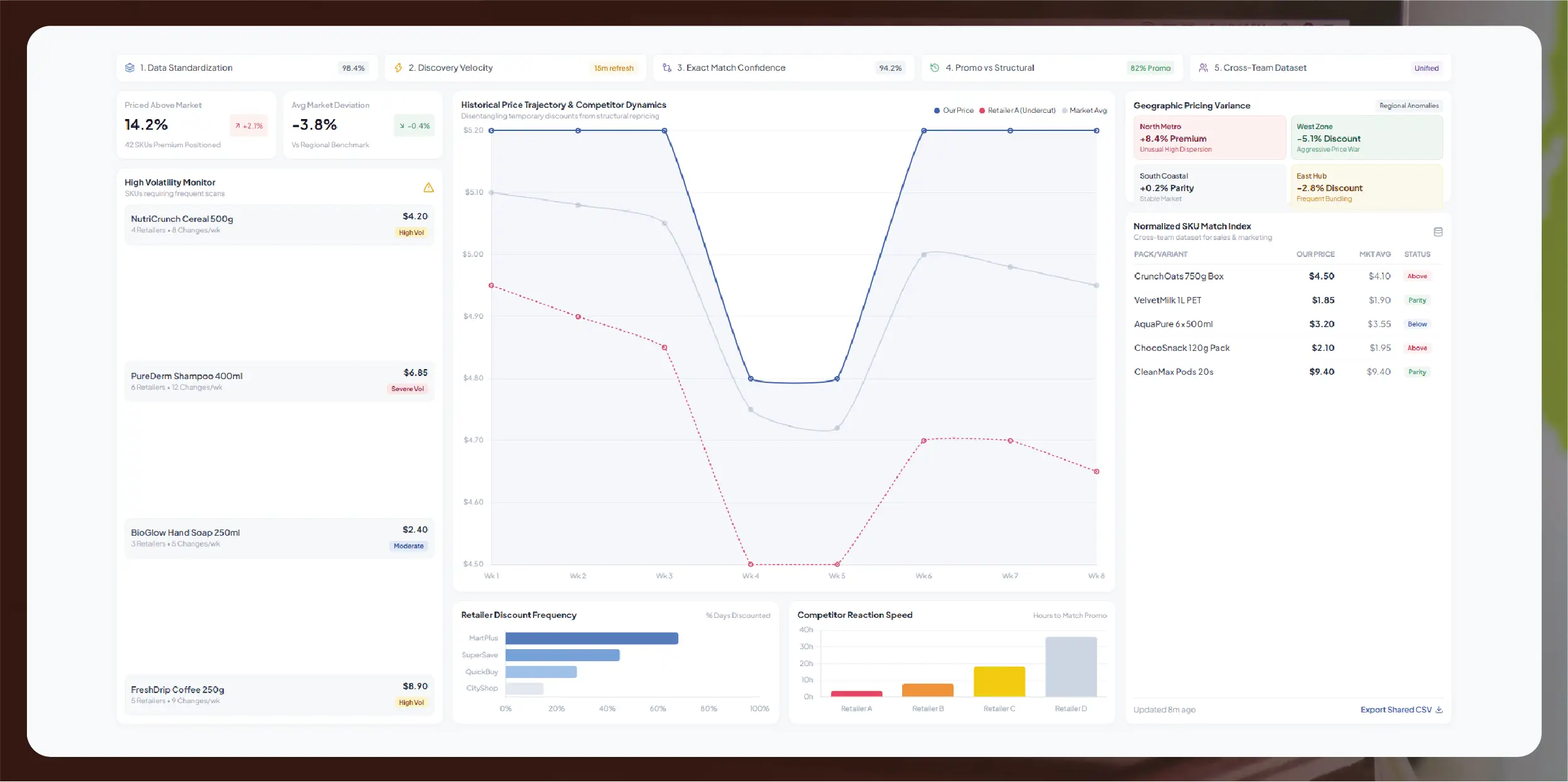Select the East Hub -2.8% Discount card

(1367, 187)
